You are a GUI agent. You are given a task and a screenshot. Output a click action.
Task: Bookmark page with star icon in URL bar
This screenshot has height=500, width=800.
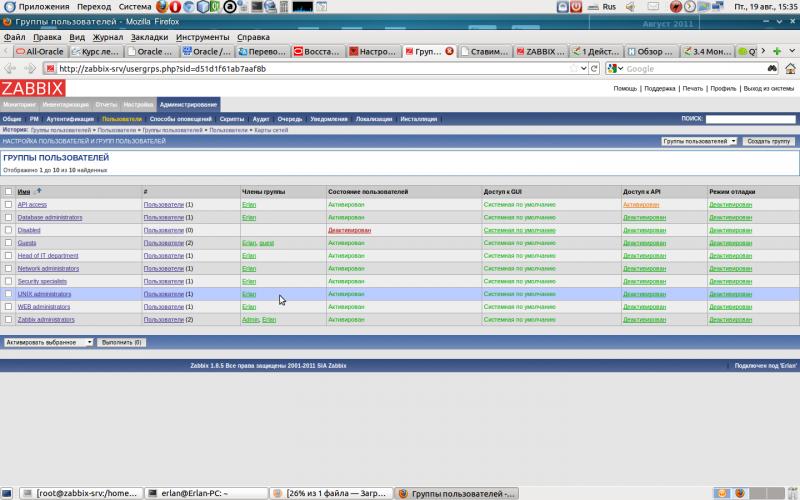click(574, 68)
